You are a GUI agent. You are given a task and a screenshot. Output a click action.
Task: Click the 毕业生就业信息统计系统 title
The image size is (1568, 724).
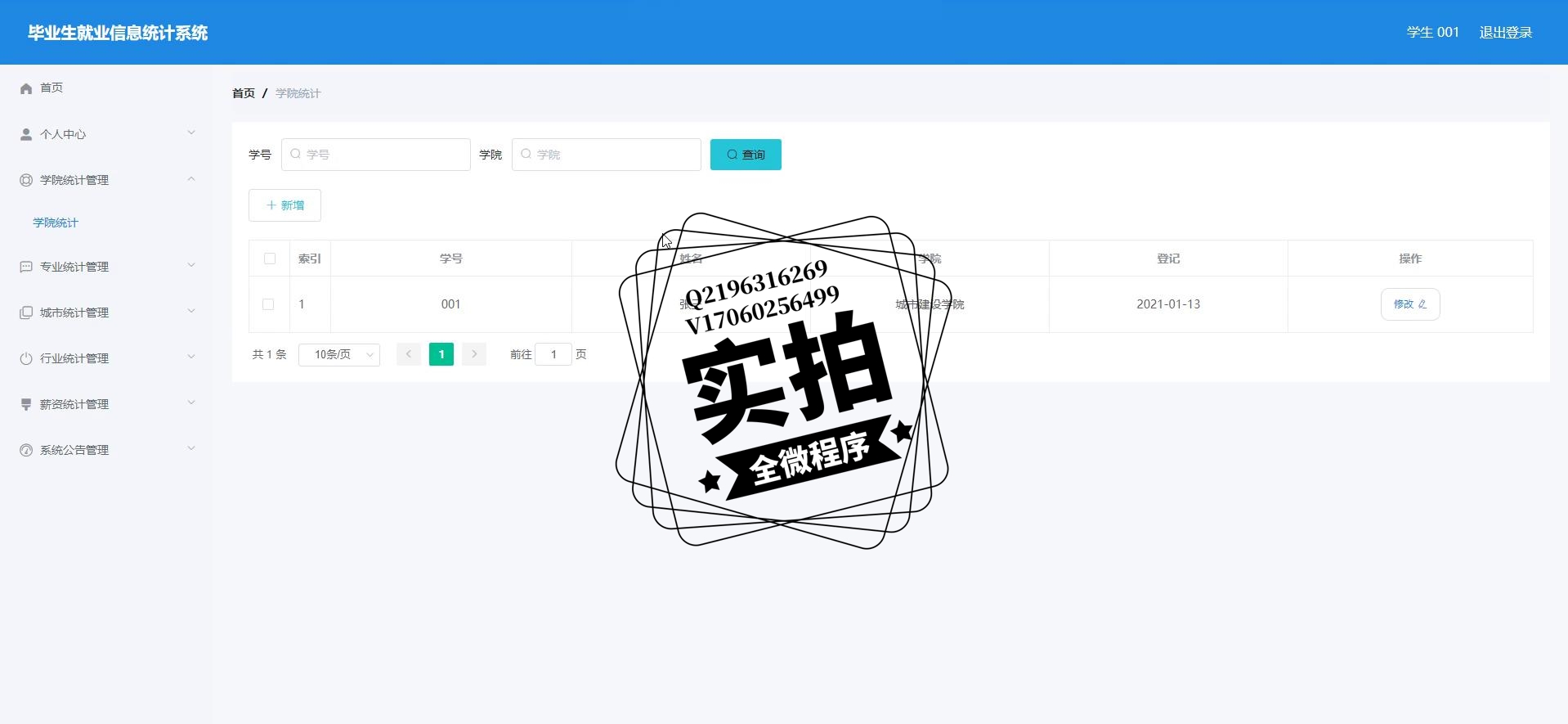(x=118, y=33)
